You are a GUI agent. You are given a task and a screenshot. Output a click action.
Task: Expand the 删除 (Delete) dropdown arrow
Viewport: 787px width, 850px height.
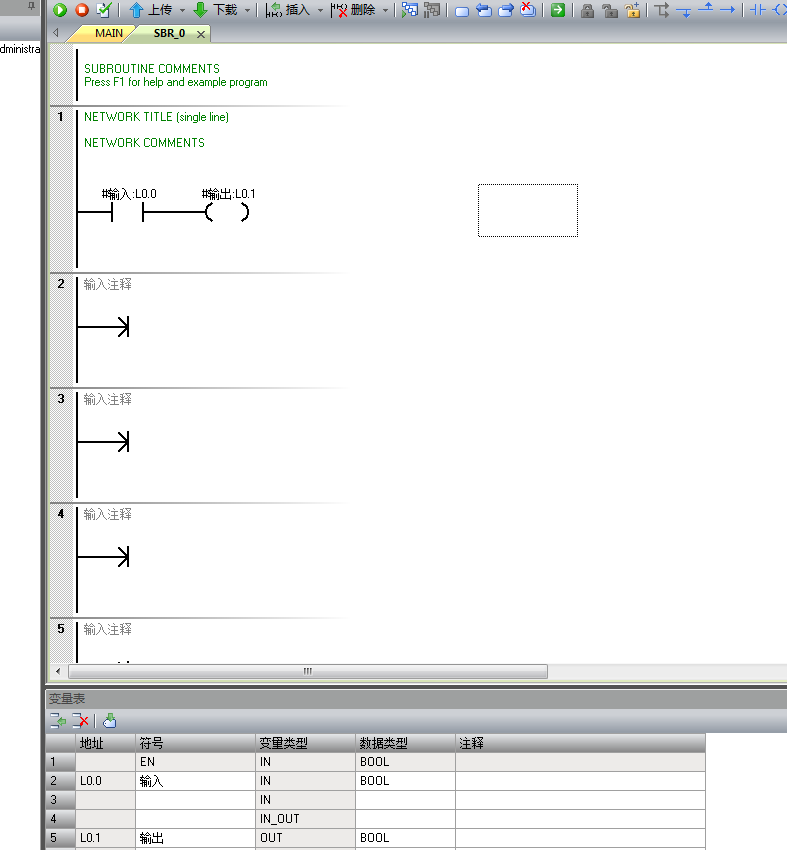pyautogui.click(x=386, y=10)
